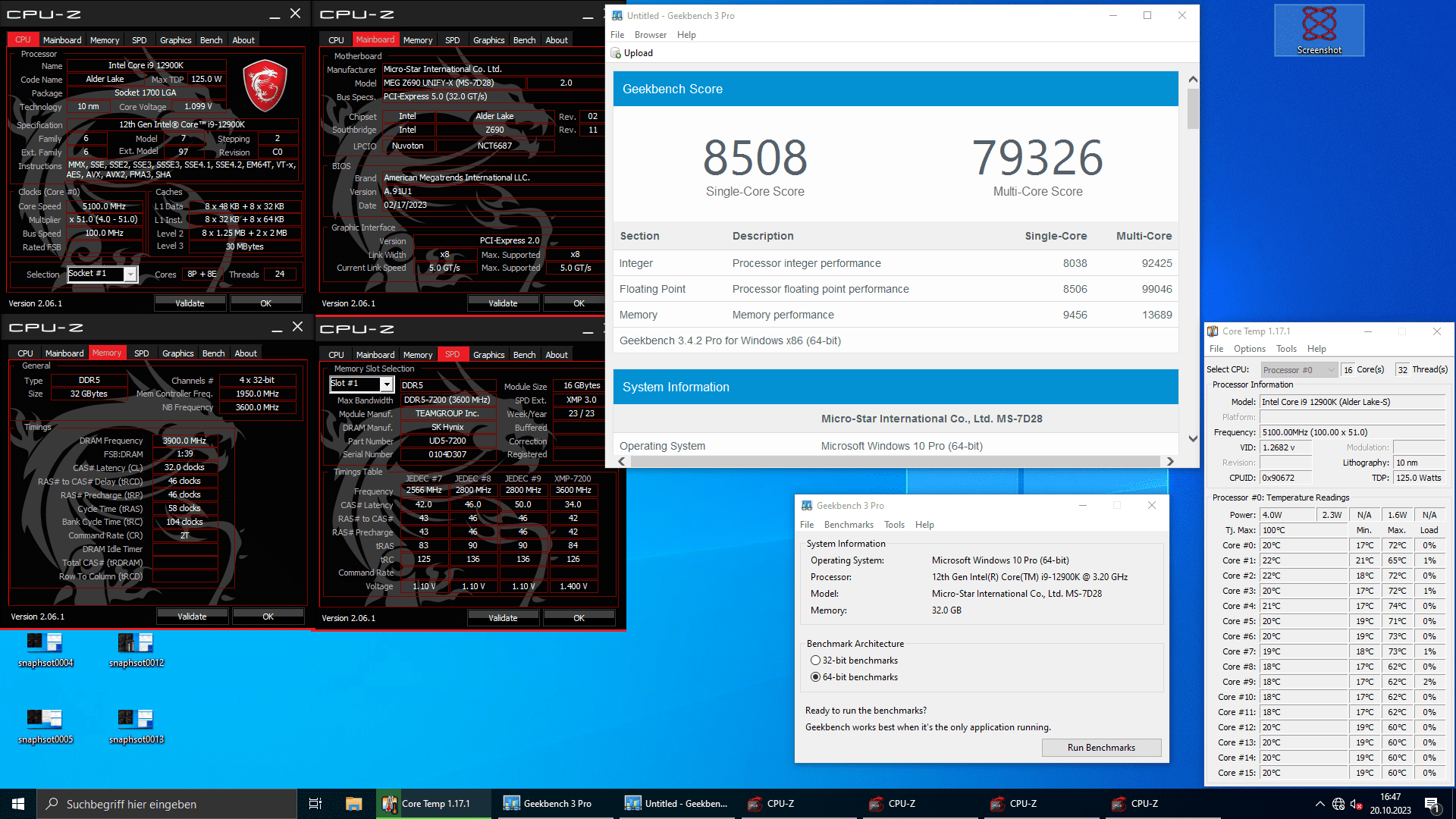
Task: Select the 64-bit benchmarks option
Action: click(x=816, y=677)
